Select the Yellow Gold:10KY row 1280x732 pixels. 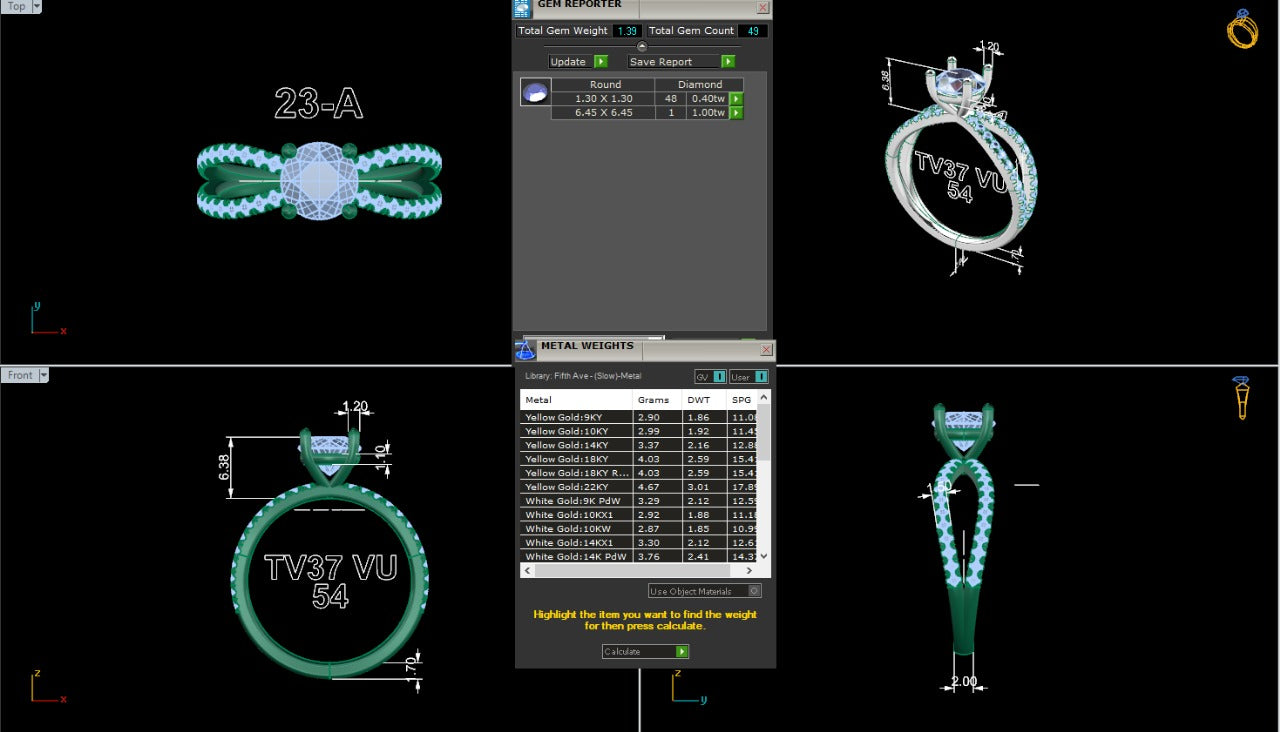tap(639, 431)
